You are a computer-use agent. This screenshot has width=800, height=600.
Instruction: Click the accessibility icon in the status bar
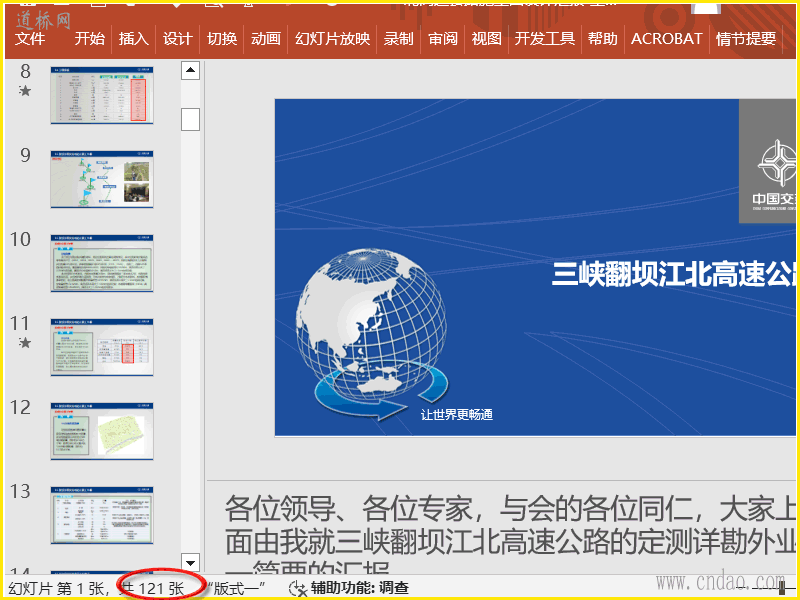point(297,589)
